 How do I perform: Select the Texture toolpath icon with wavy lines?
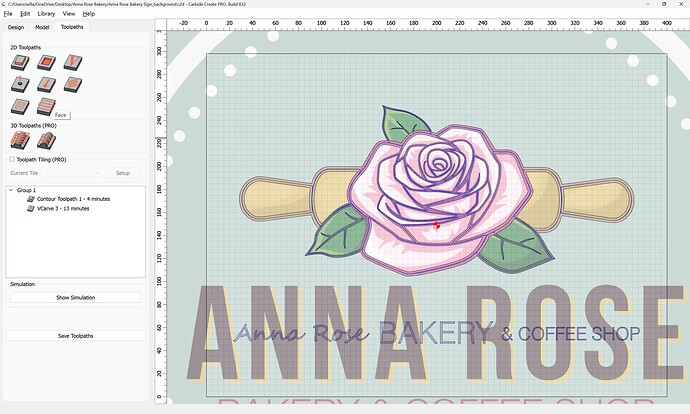73,84
